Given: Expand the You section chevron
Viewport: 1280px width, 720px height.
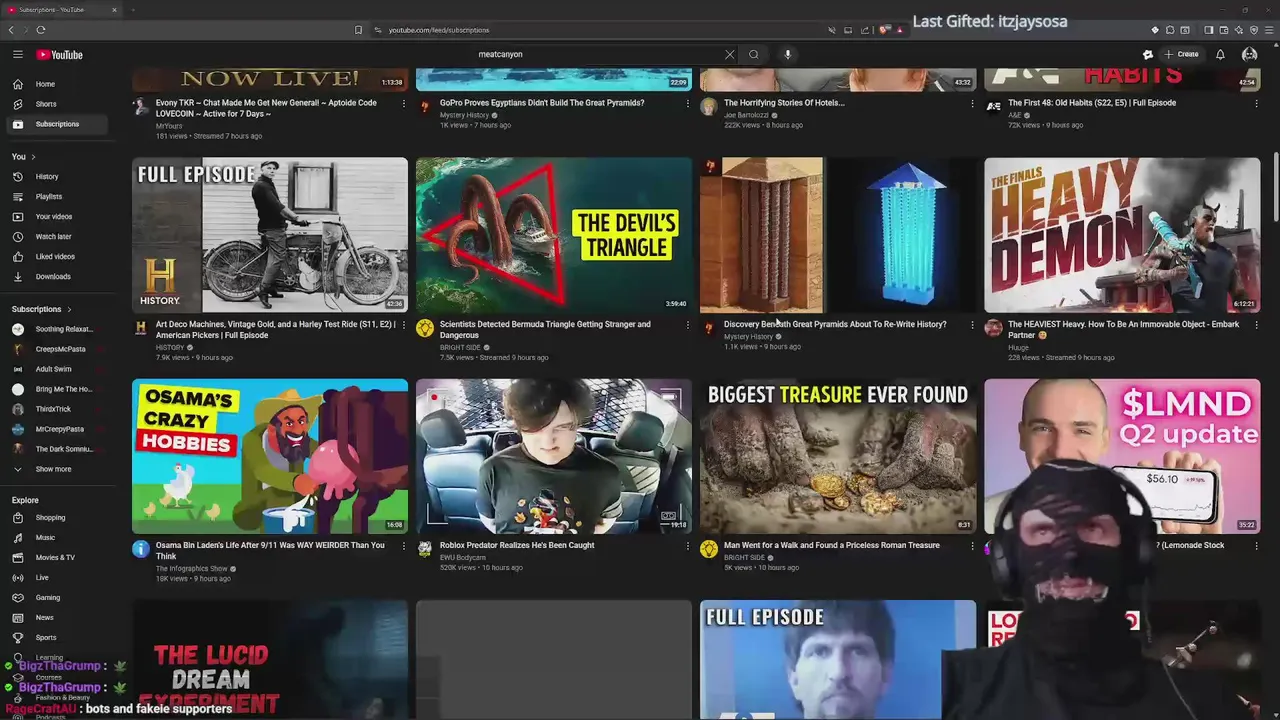Looking at the screenshot, I should point(33,157).
